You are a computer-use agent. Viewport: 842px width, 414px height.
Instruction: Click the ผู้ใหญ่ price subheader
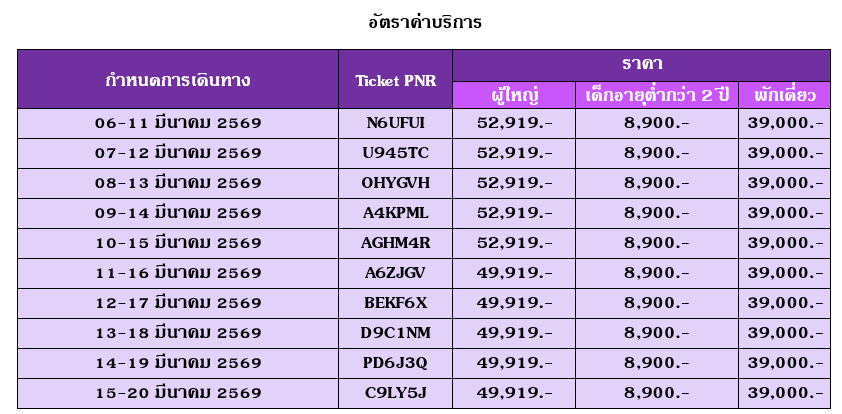pyautogui.click(x=514, y=96)
